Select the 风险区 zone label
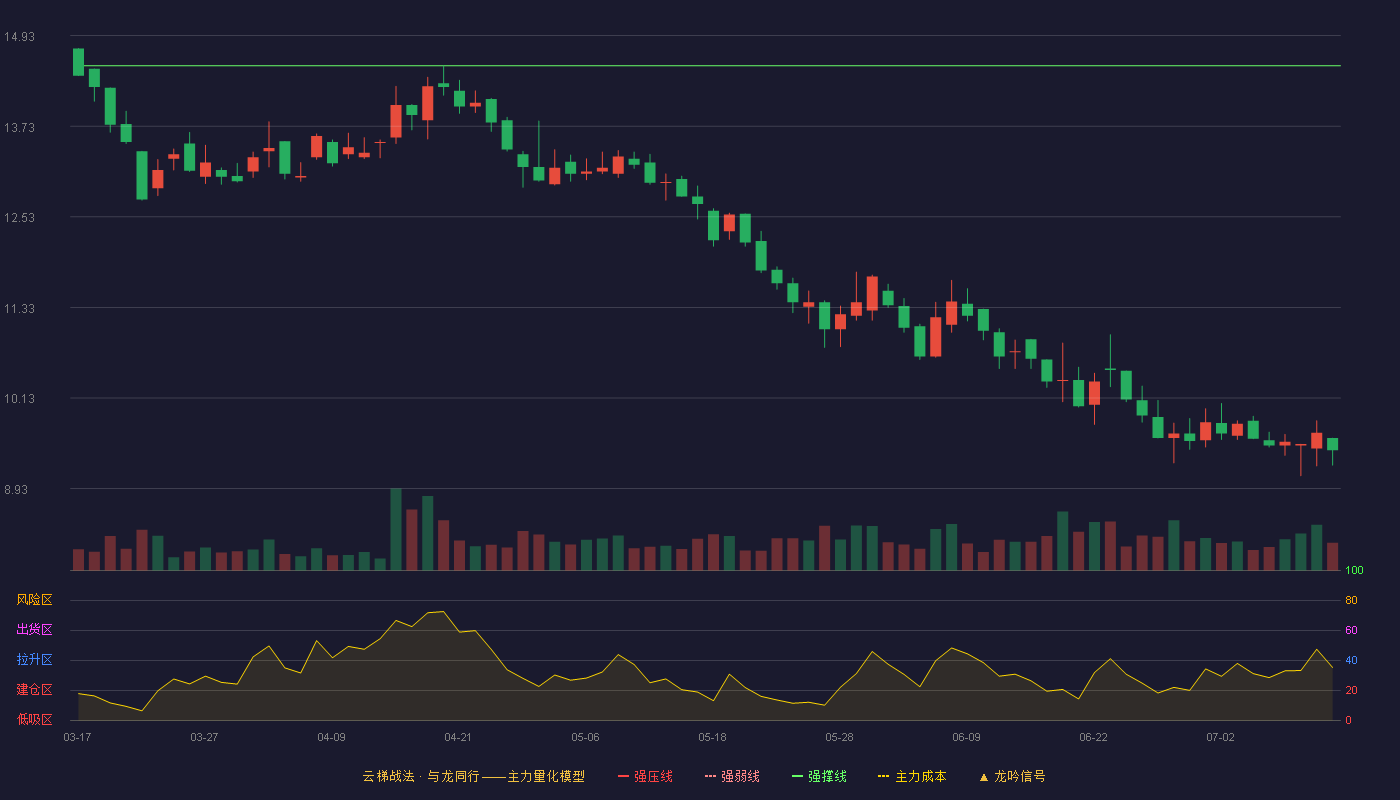The image size is (1400, 800). (34, 600)
